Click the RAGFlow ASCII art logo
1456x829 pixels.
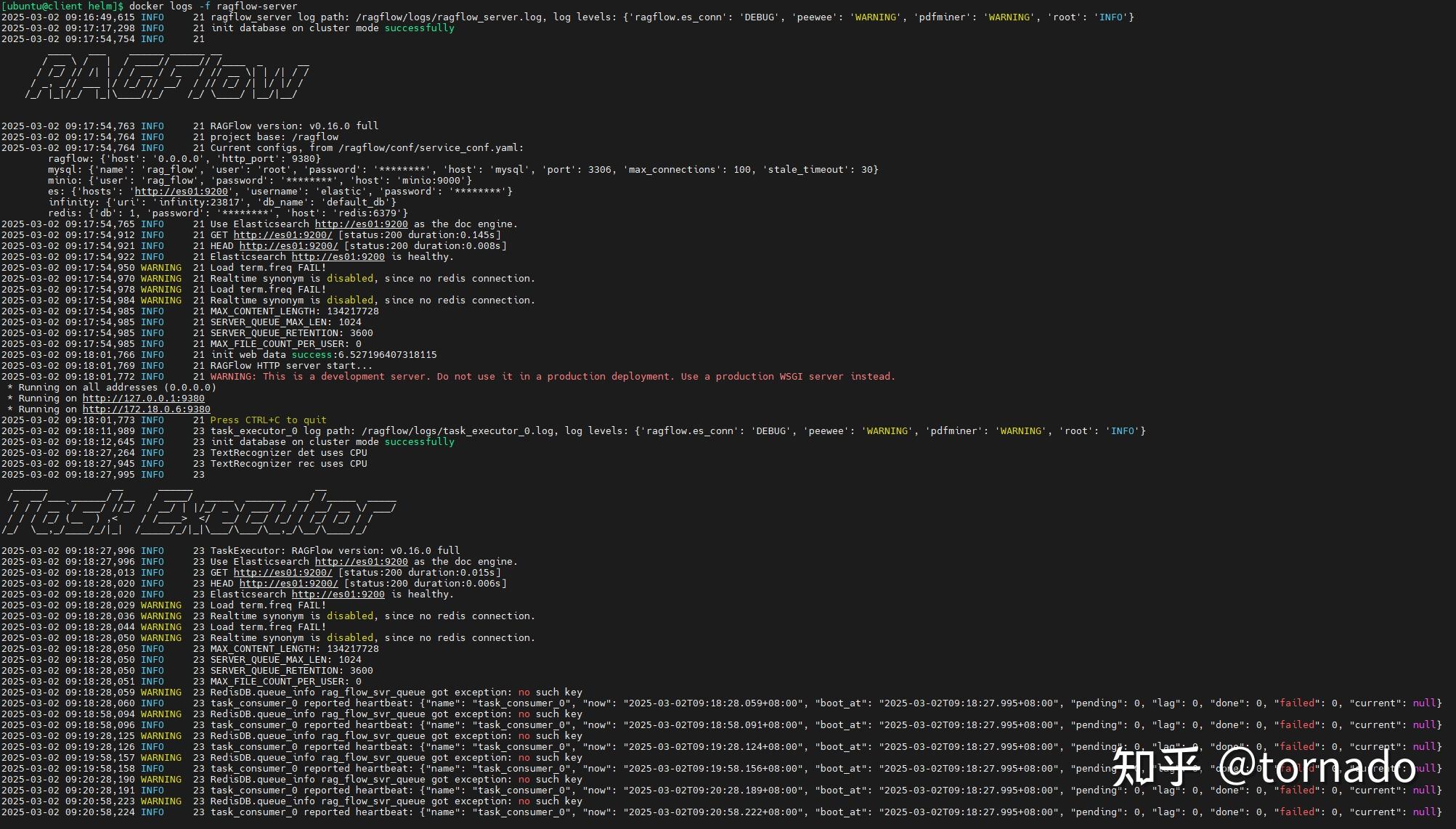point(167,74)
